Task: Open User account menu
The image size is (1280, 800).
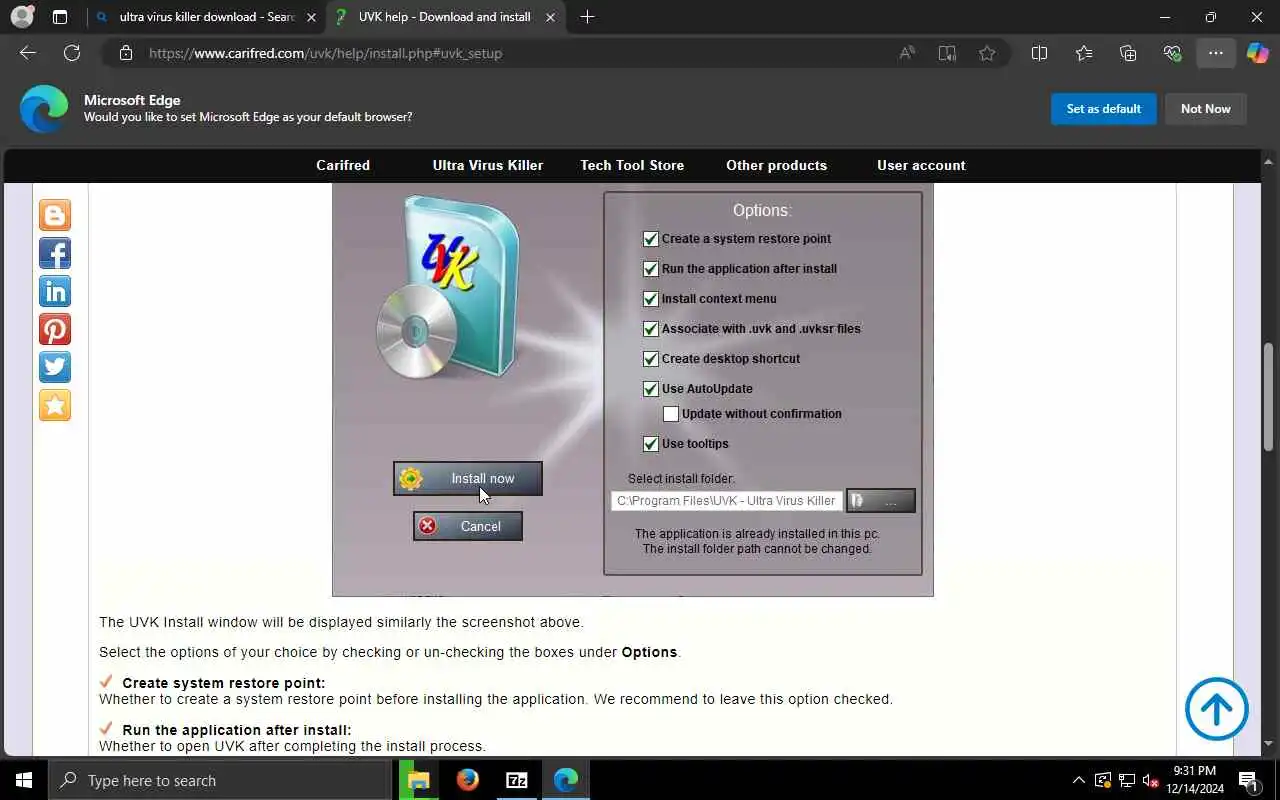Action: (x=921, y=165)
